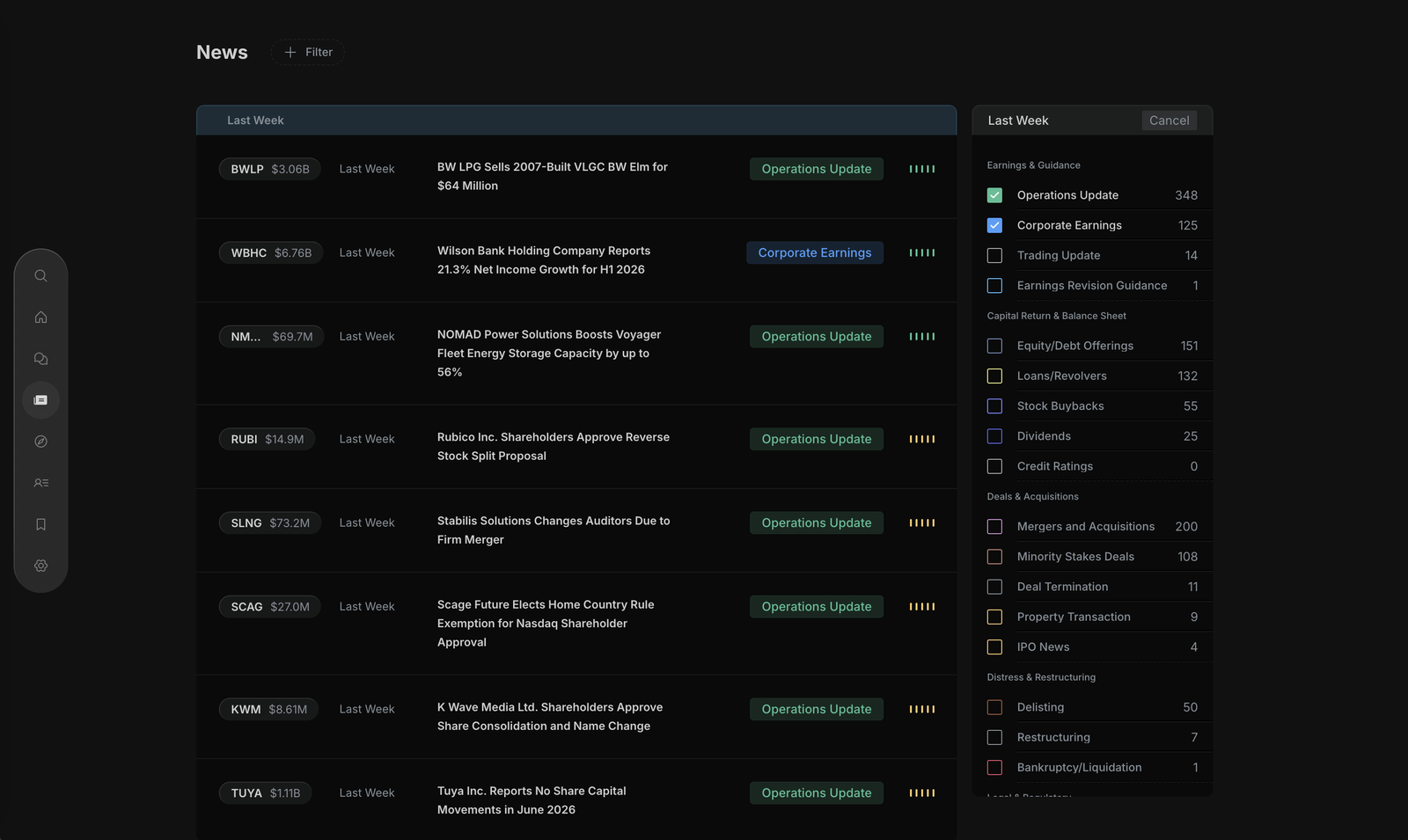1408x840 pixels.
Task: Check the Credit Ratings filter
Action: 994,466
